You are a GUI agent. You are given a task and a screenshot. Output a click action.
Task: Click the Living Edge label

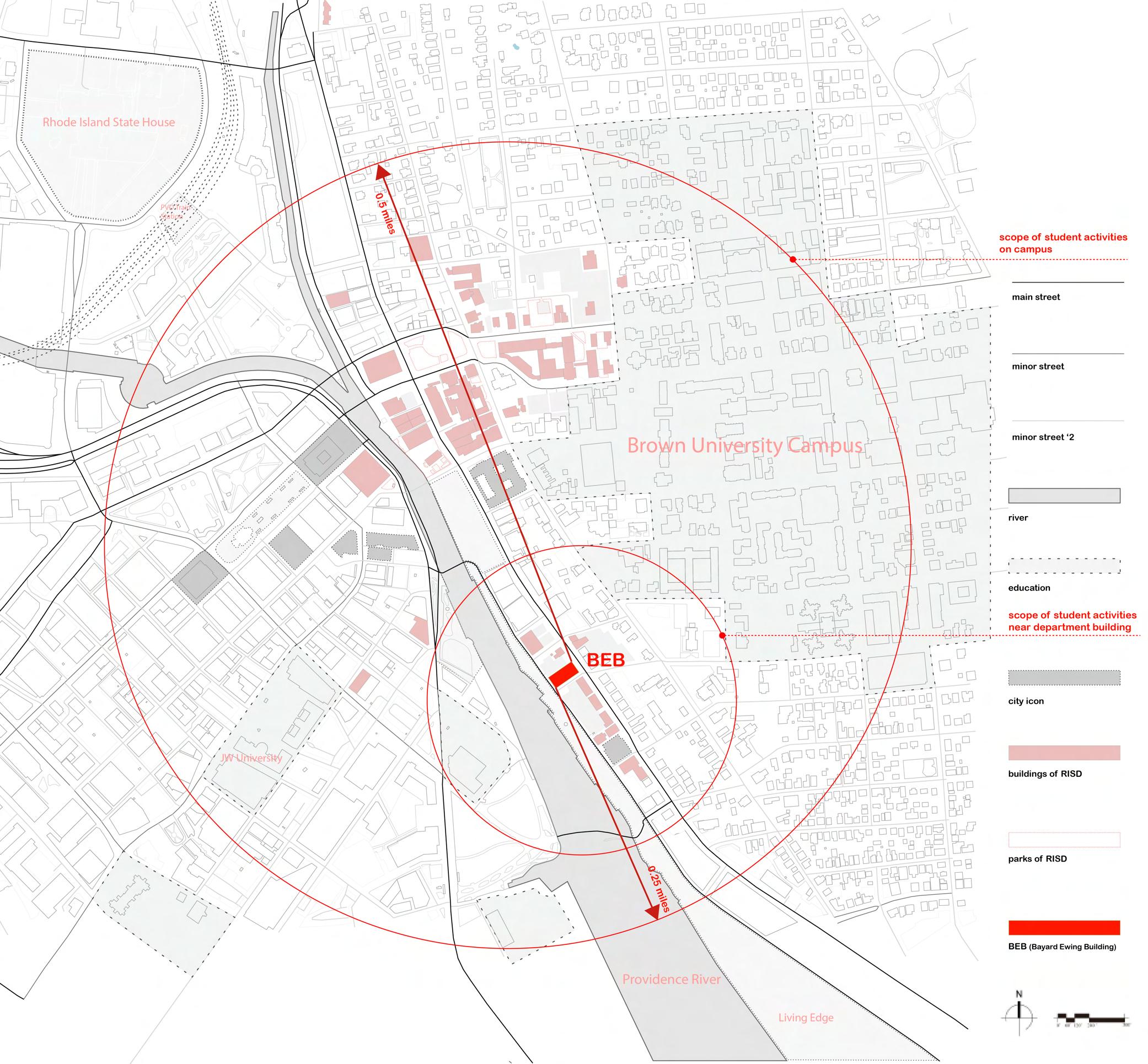click(806, 1017)
